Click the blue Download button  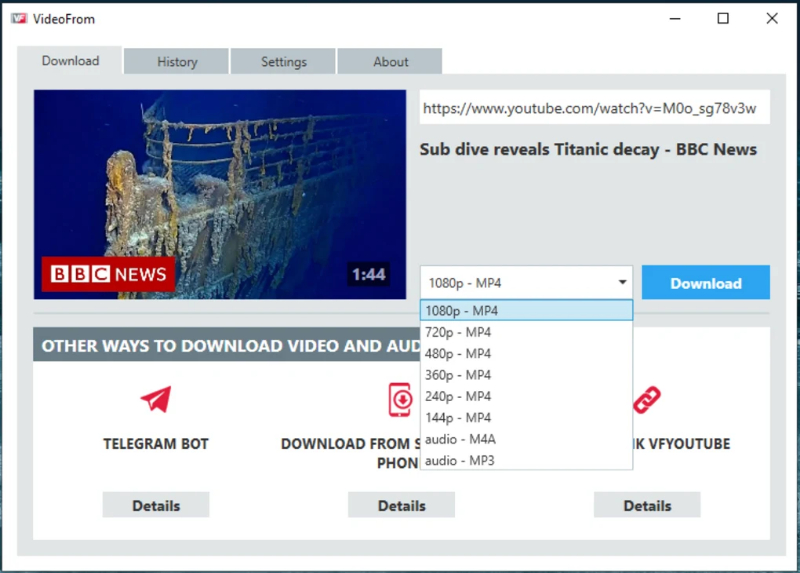[706, 283]
